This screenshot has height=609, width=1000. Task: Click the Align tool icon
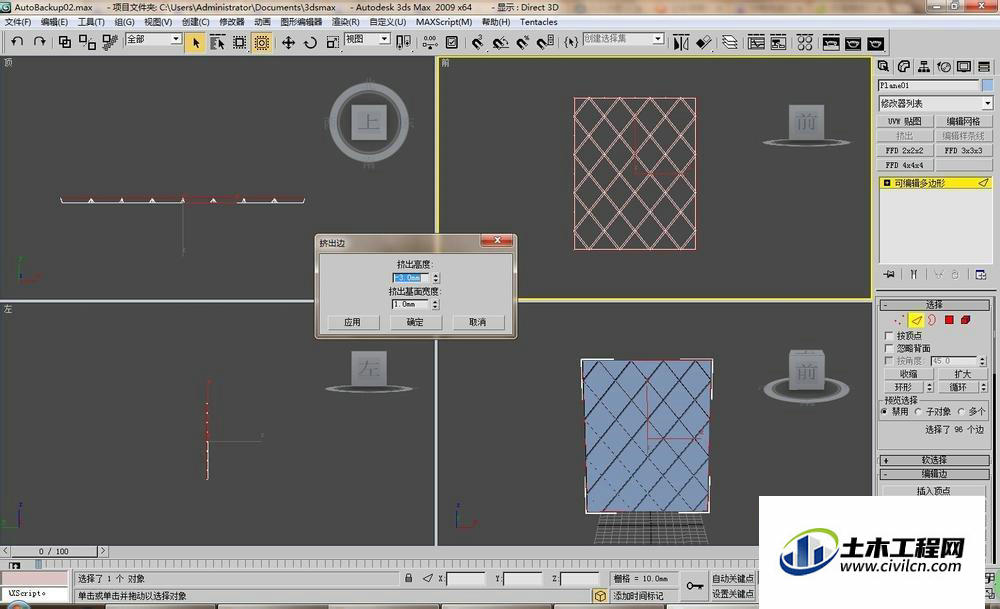click(703, 43)
